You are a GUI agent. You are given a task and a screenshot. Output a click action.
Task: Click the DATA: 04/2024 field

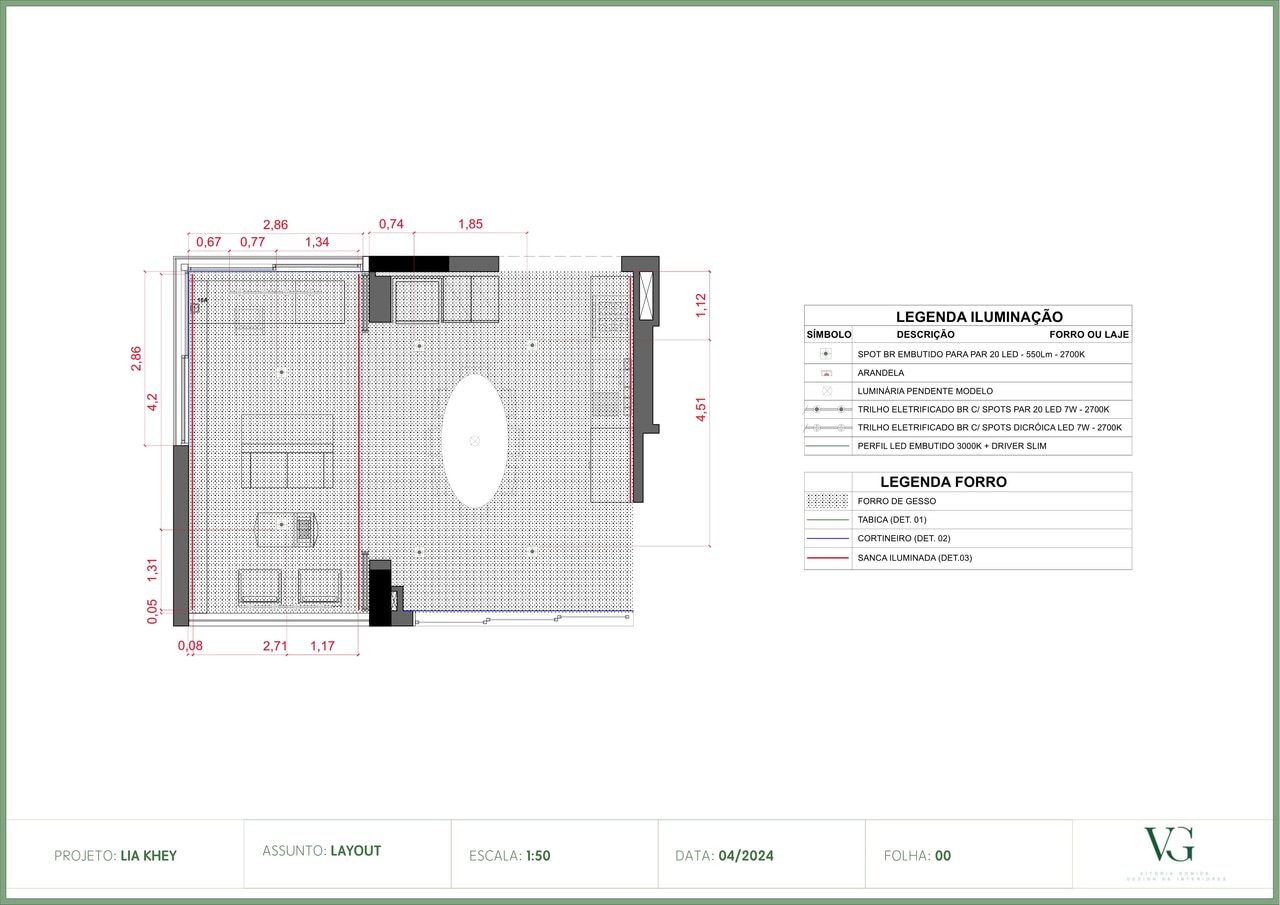click(x=725, y=856)
